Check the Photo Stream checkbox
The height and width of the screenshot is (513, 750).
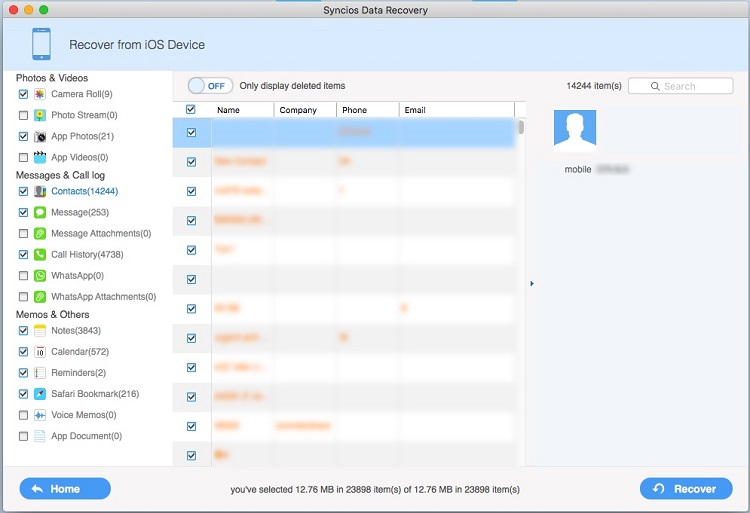(23, 115)
